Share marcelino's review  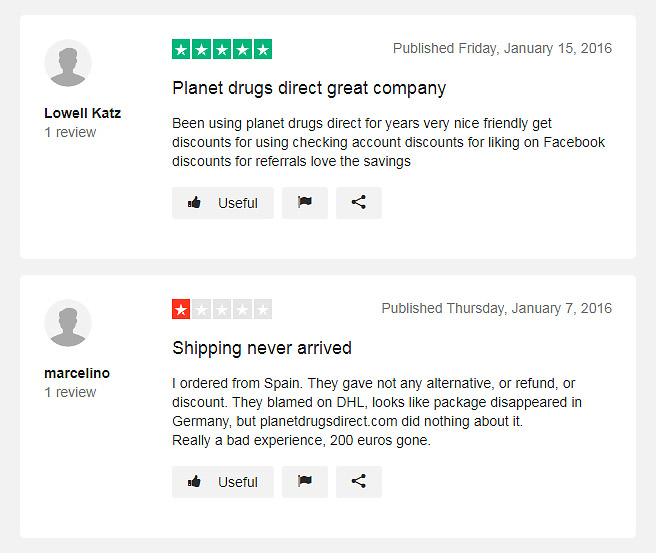[x=359, y=482]
